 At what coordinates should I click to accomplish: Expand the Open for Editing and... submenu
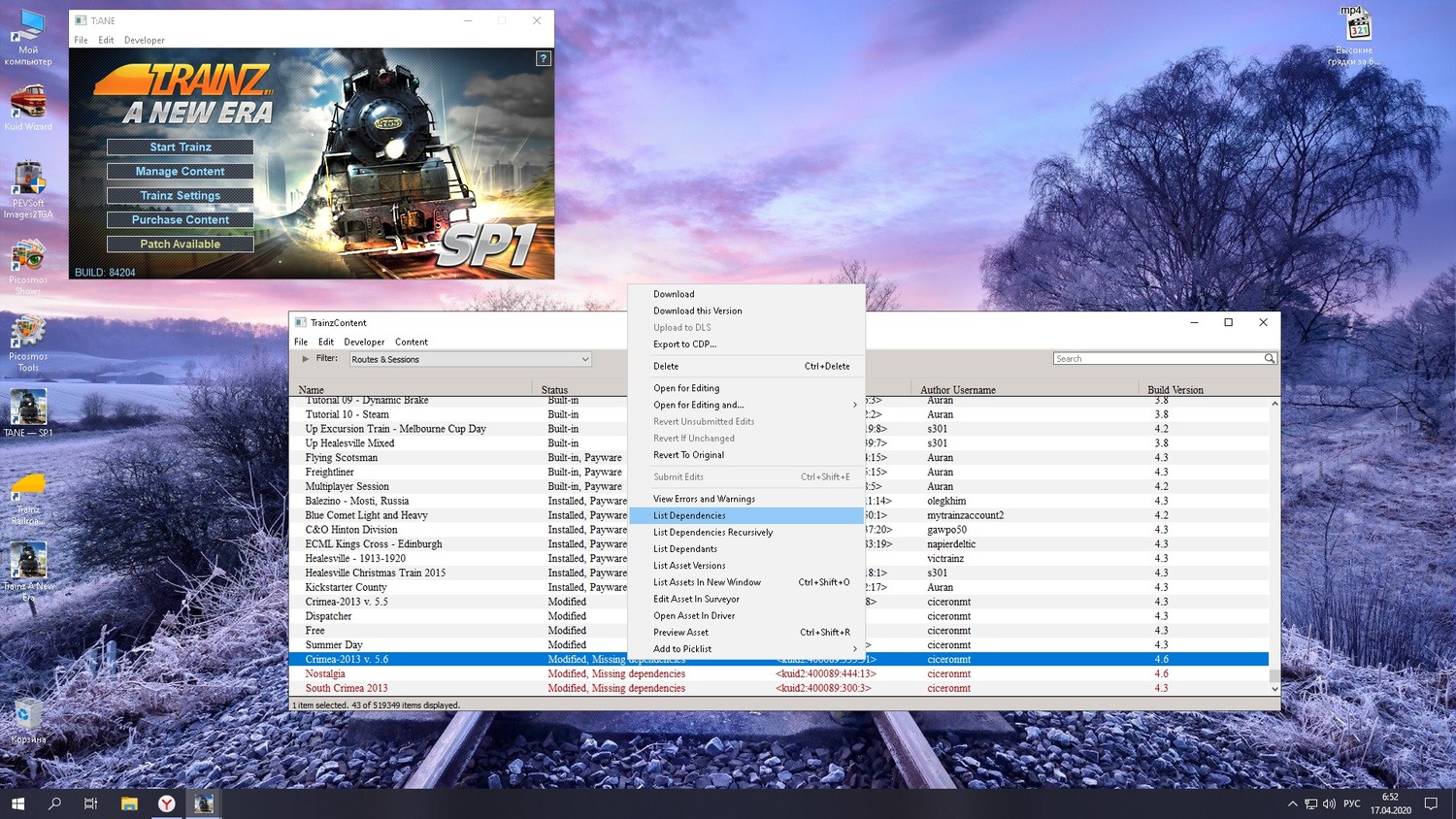[x=746, y=405]
